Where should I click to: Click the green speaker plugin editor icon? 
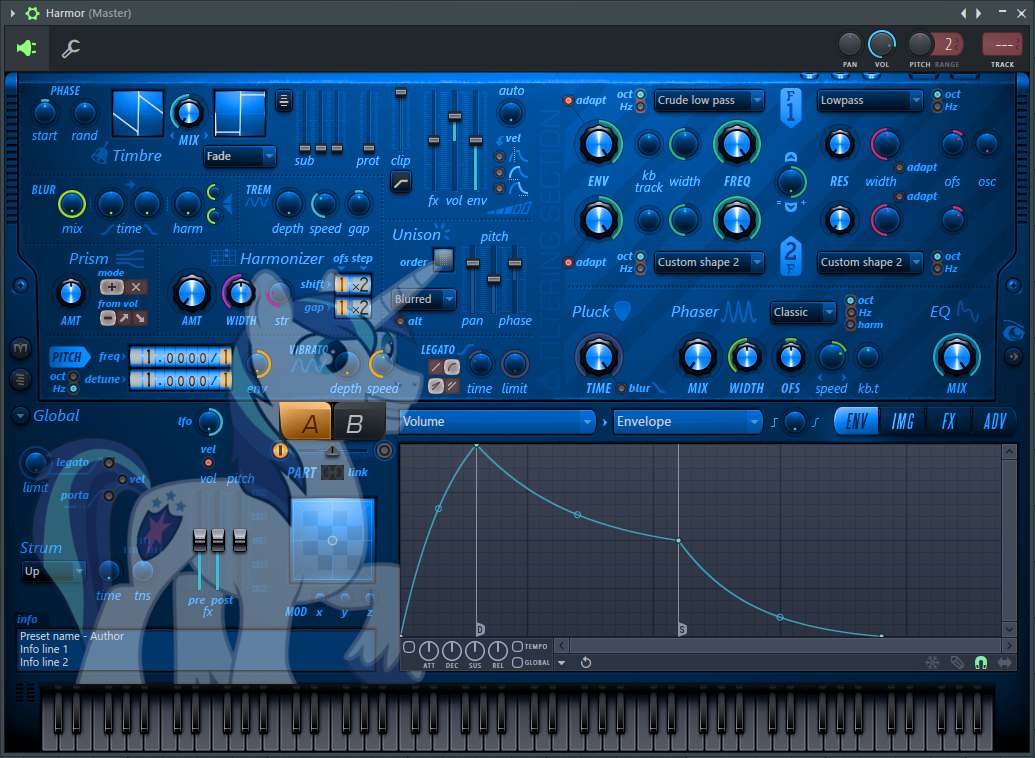26,48
